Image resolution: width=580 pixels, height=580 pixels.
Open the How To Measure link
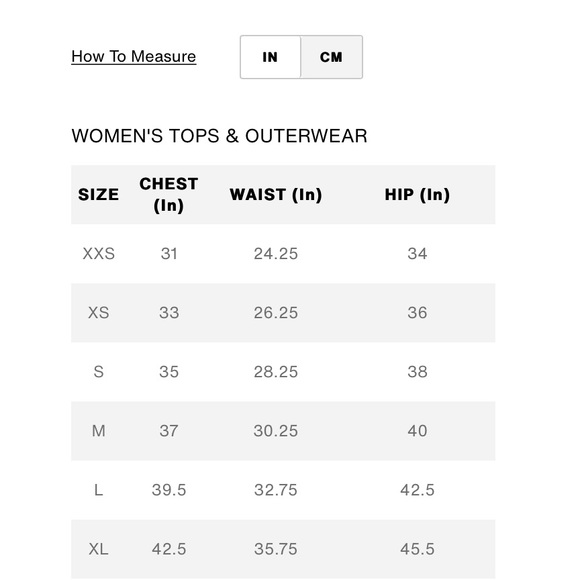click(x=134, y=57)
